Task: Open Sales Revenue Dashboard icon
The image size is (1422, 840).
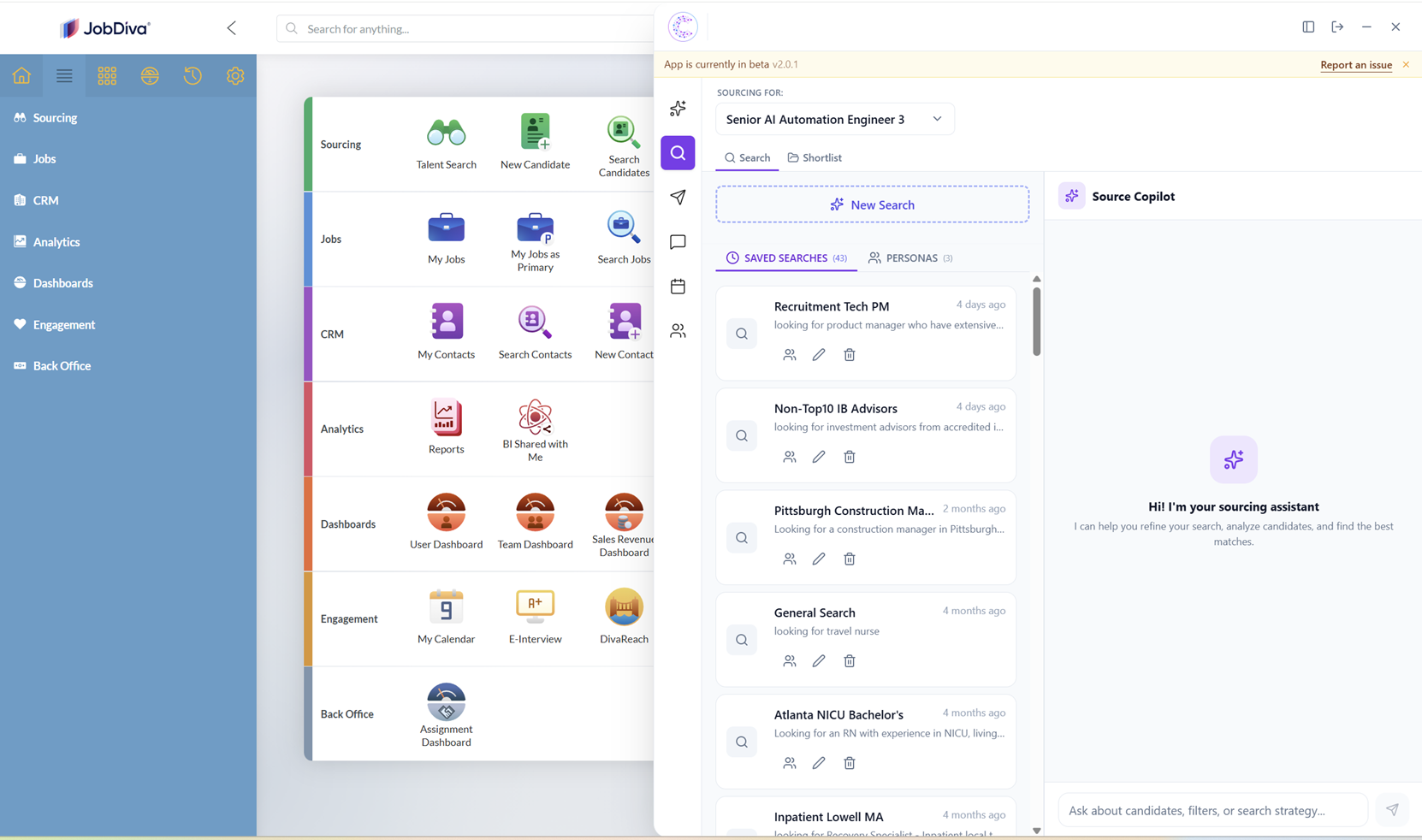Action: point(624,512)
